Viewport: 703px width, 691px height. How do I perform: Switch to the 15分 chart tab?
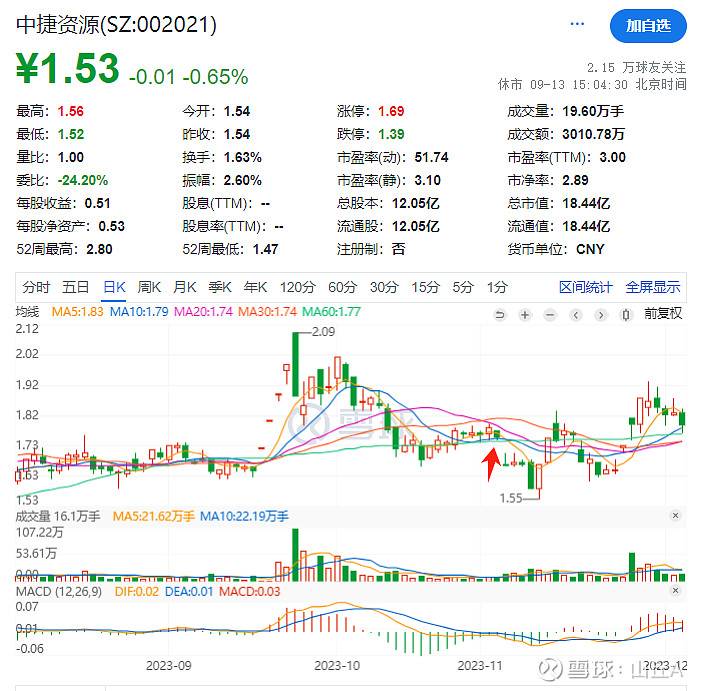point(426,287)
